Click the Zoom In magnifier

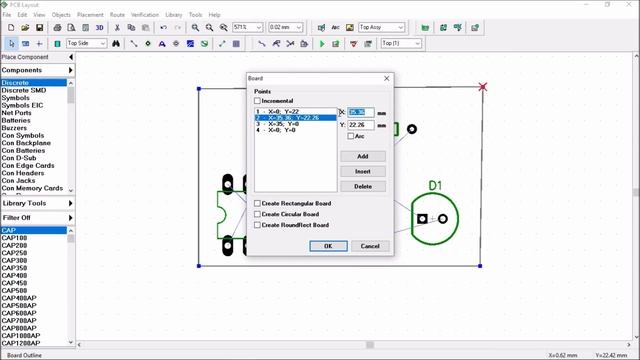coord(196,28)
